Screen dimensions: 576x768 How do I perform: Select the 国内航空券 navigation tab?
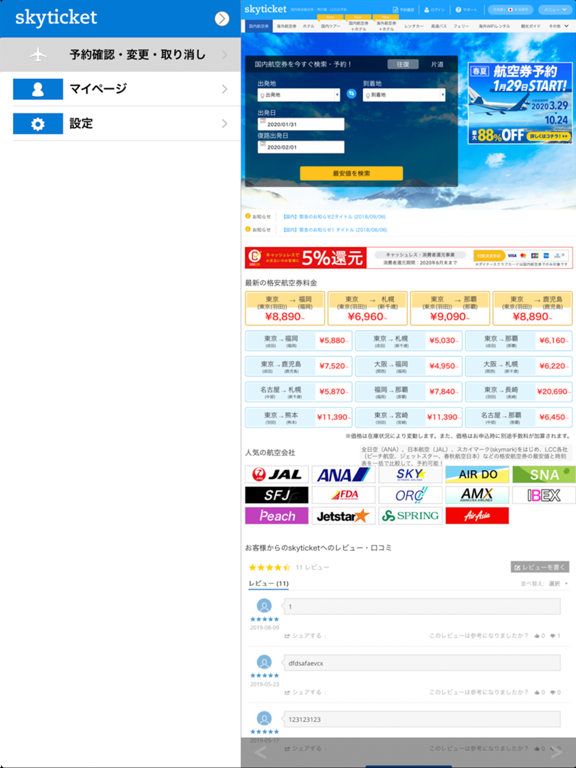pos(258,26)
